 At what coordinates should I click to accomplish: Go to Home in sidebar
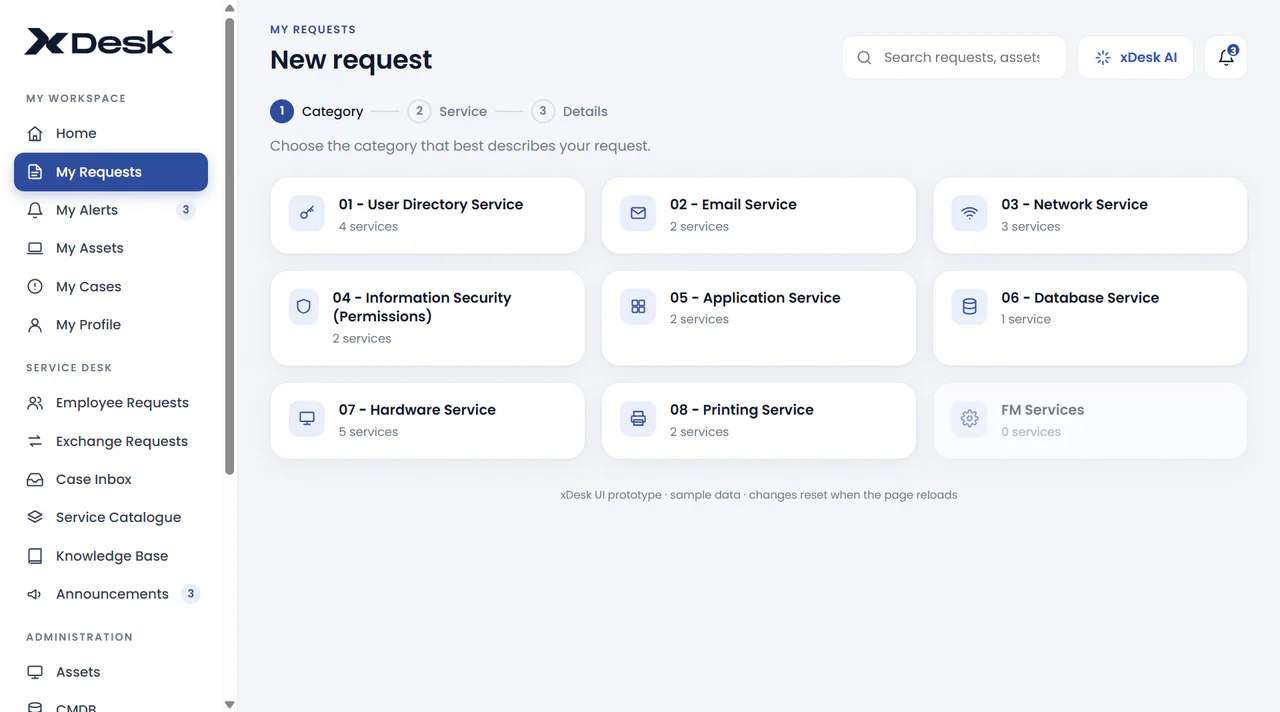pos(111,134)
